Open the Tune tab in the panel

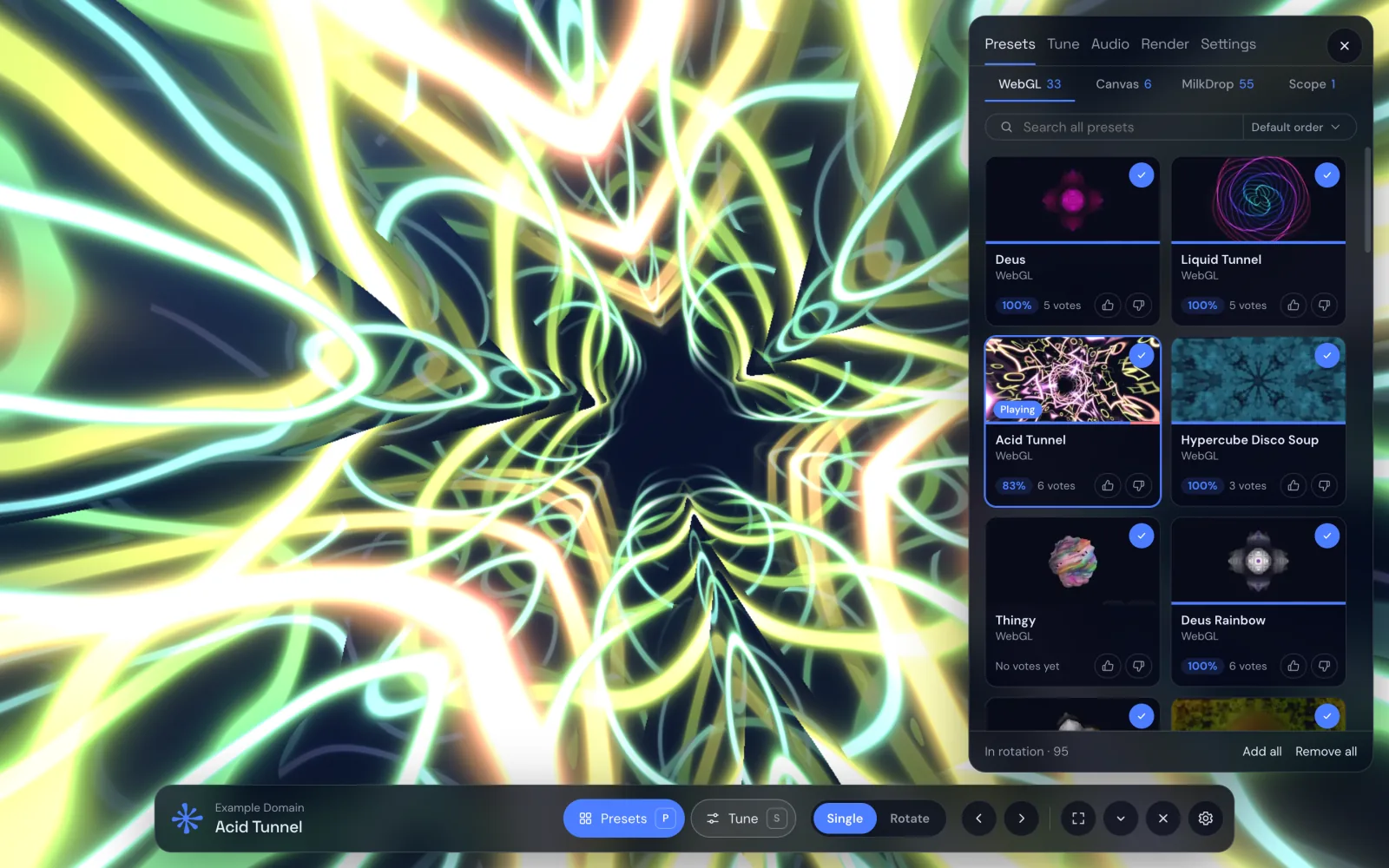[1063, 44]
